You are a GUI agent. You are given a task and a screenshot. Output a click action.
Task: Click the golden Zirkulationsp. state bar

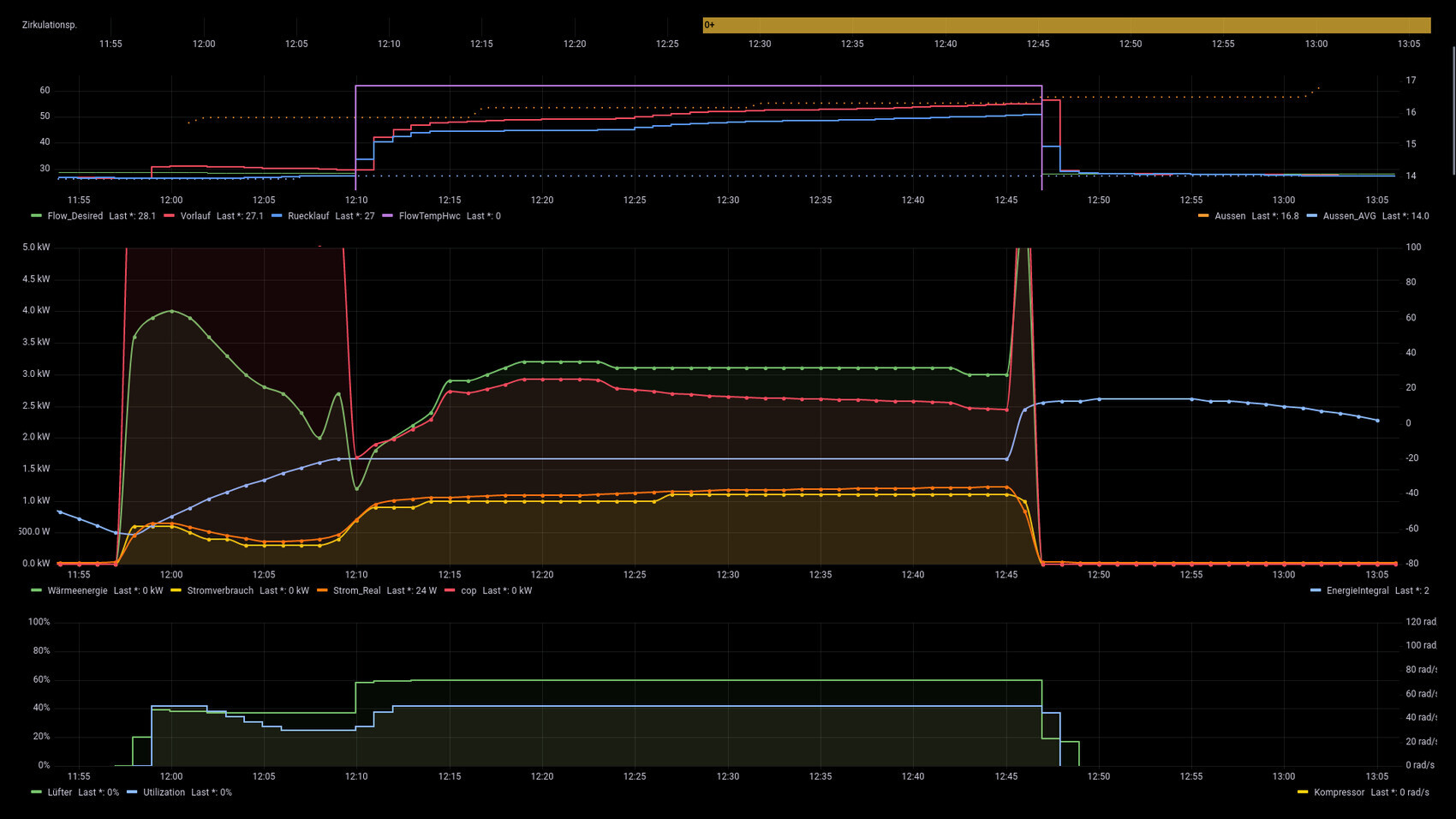[1065, 25]
